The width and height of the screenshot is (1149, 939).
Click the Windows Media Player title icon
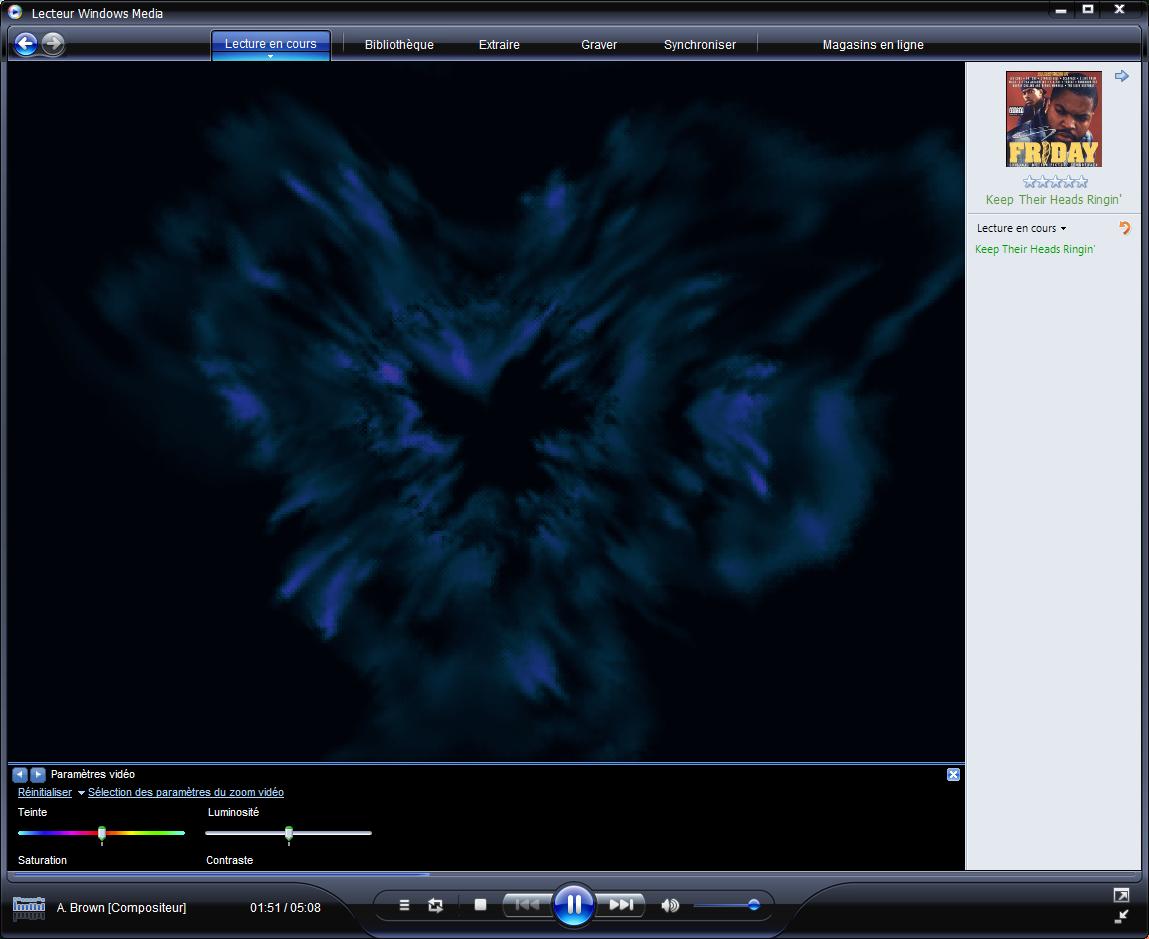[x=15, y=12]
